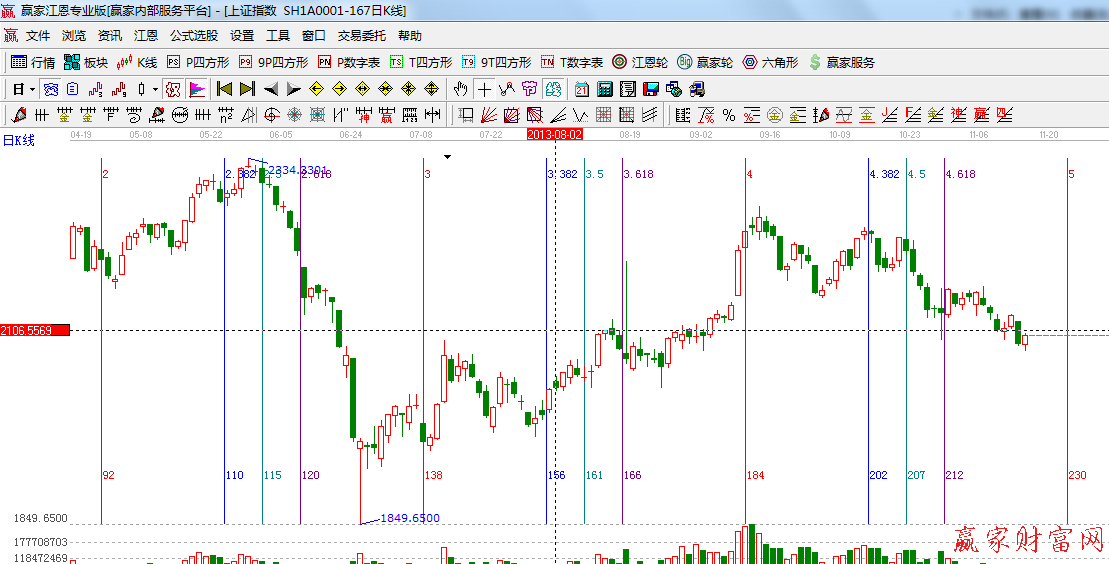Toggle the highlighted pink flag chart button

coord(196,89)
